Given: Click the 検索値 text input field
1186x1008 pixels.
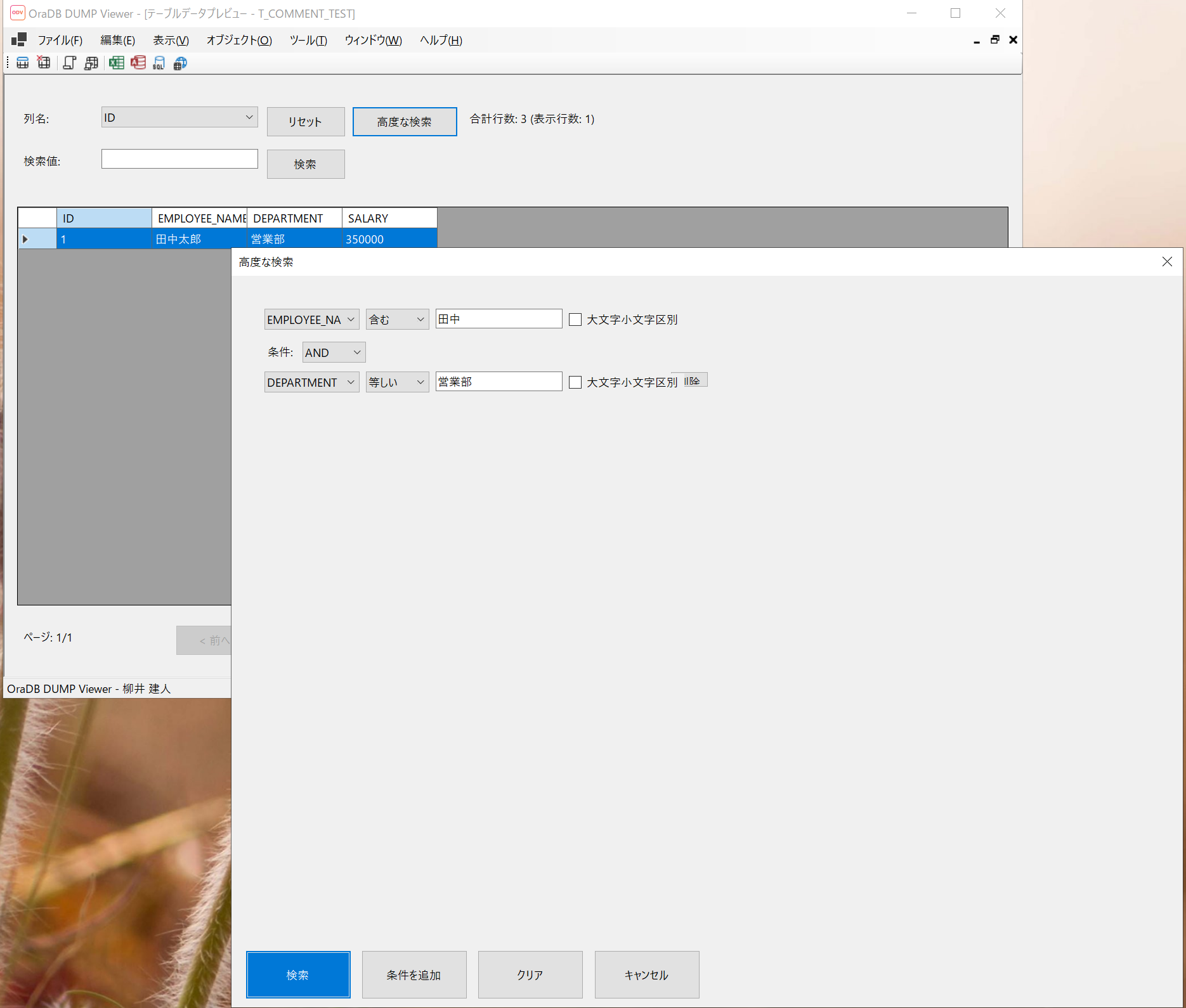Looking at the screenshot, I should click(179, 159).
